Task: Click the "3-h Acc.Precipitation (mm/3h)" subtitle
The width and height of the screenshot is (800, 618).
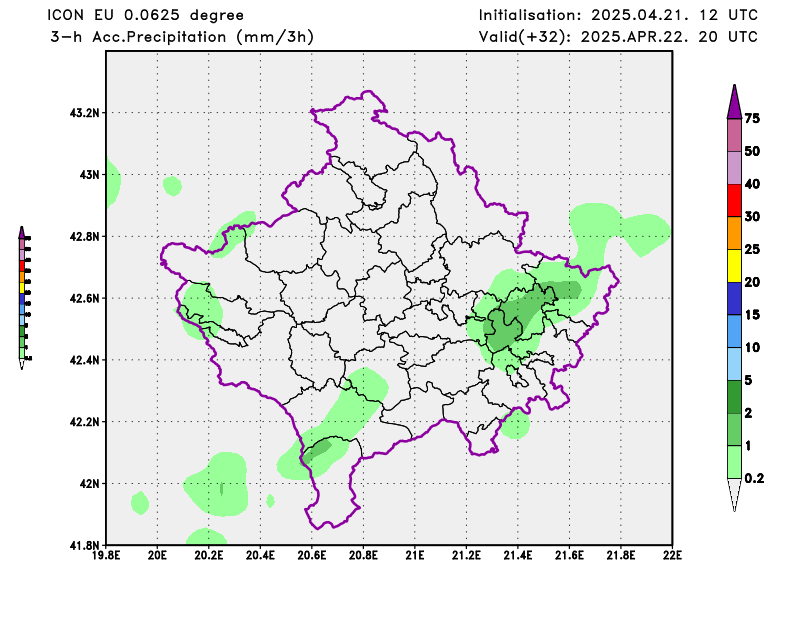Action: tap(182, 37)
